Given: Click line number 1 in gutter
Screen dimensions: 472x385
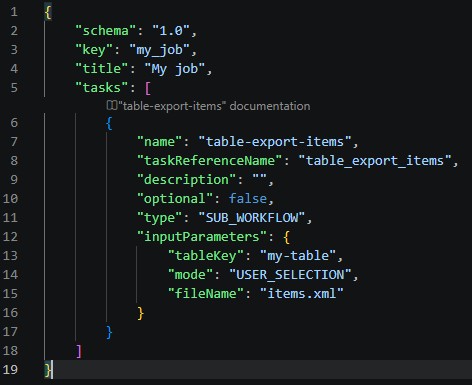Looking at the screenshot, I should tap(14, 12).
